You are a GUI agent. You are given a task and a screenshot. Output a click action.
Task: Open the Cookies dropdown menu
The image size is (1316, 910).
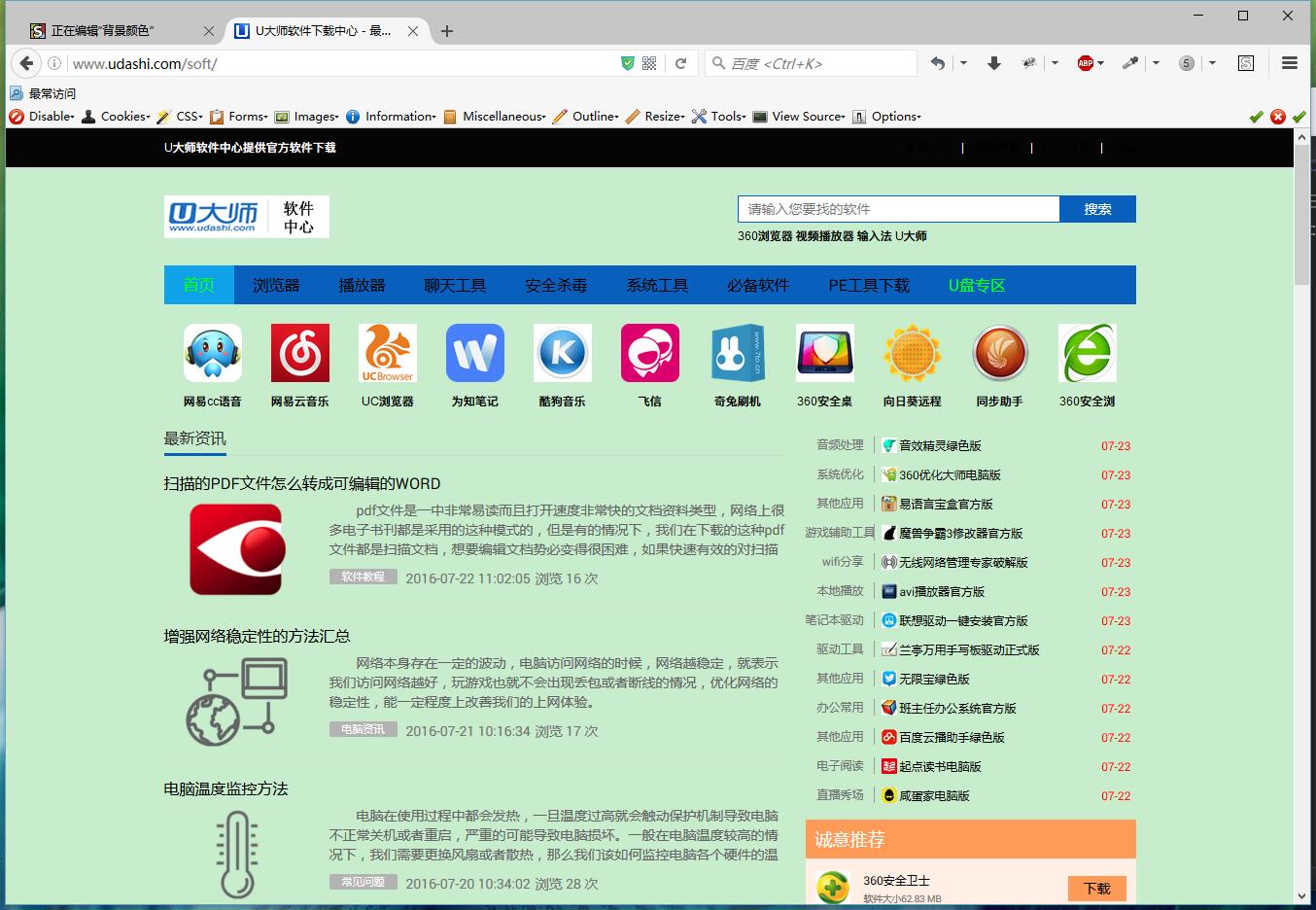coord(116,117)
